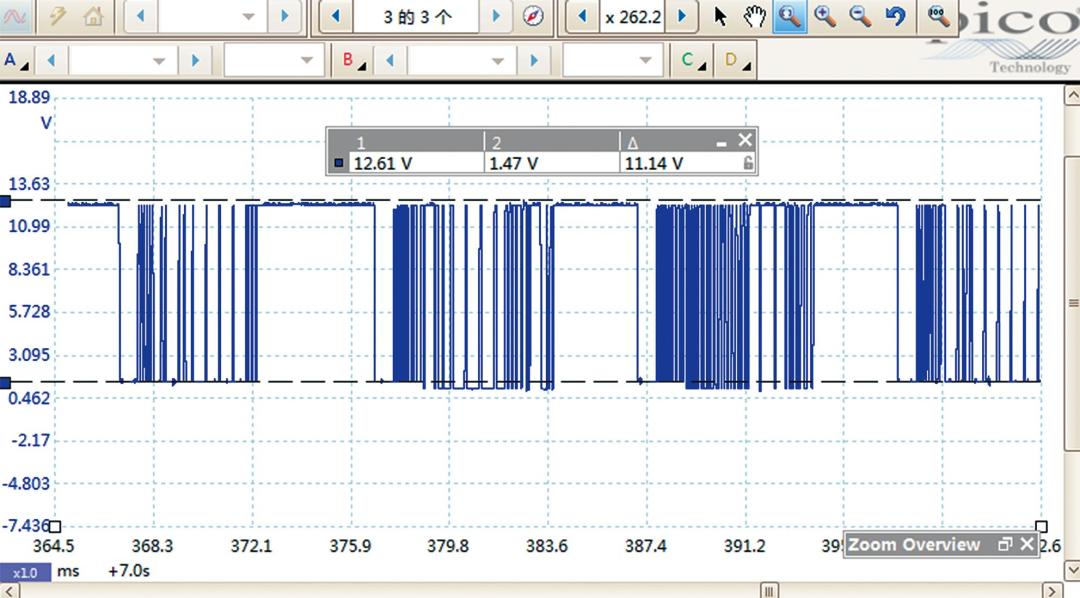Undo the last zoom with curved arrow
This screenshot has height=598, width=1080.
click(x=895, y=16)
